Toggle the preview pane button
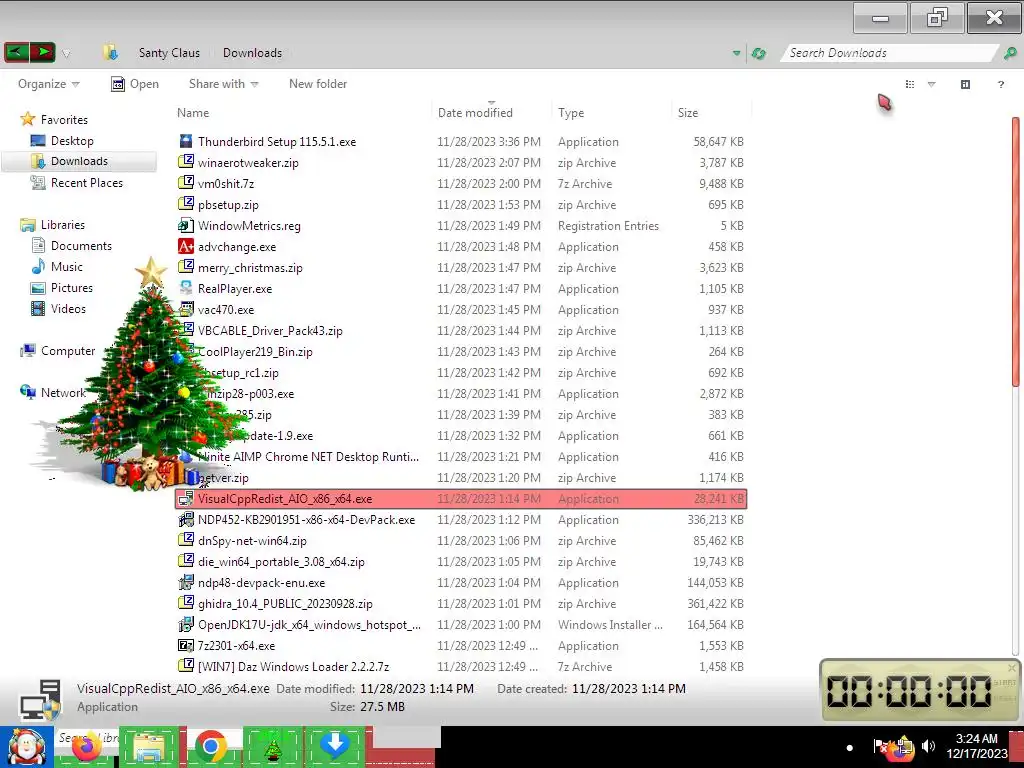Viewport: 1024px width, 768px height. point(965,84)
